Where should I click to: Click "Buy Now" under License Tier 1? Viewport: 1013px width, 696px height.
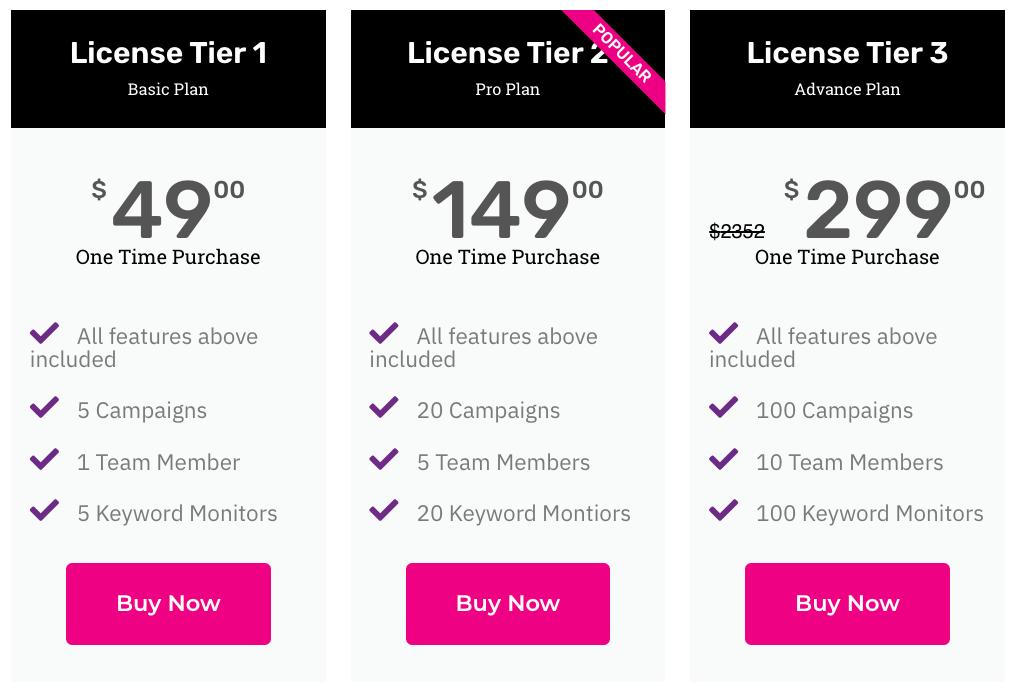tap(168, 603)
